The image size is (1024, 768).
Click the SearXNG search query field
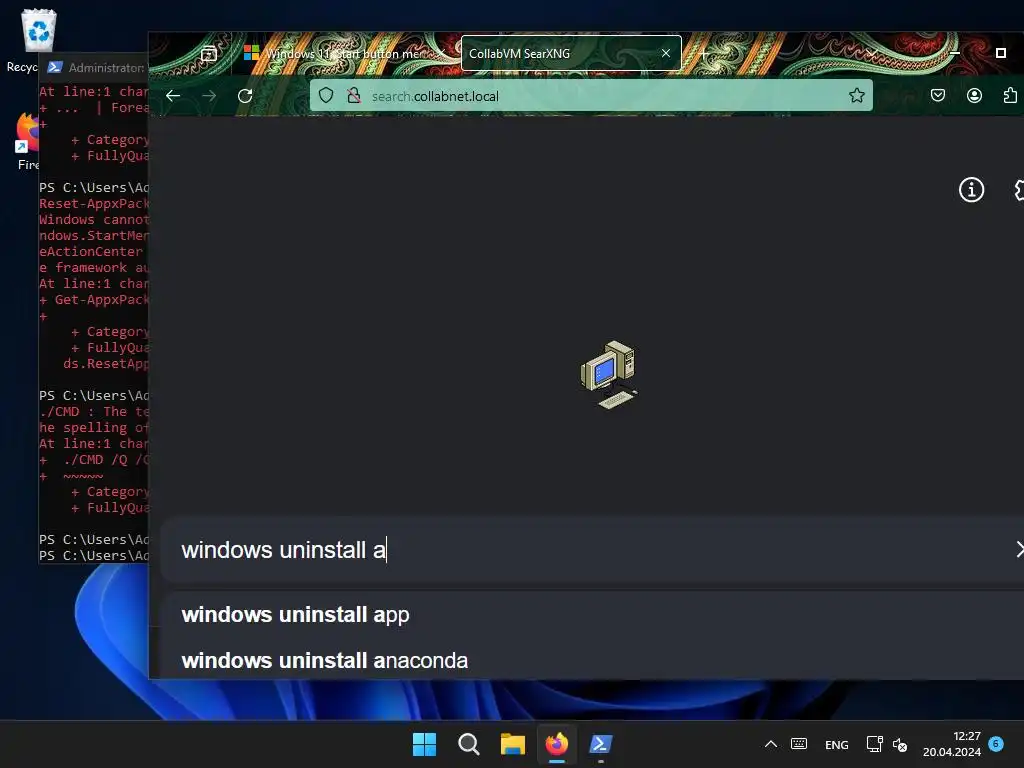point(588,550)
